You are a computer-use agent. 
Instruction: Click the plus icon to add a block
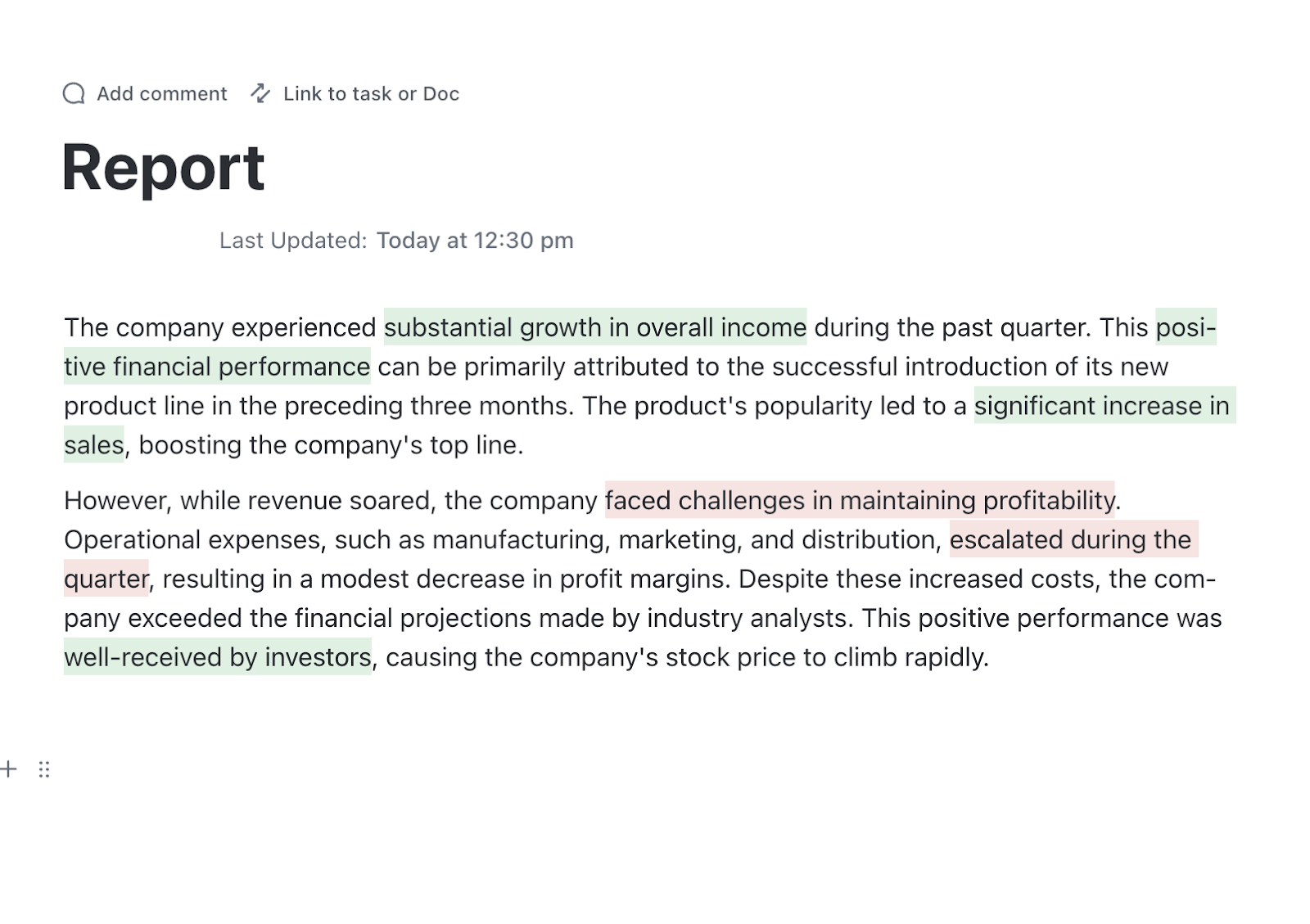[x=9, y=768]
